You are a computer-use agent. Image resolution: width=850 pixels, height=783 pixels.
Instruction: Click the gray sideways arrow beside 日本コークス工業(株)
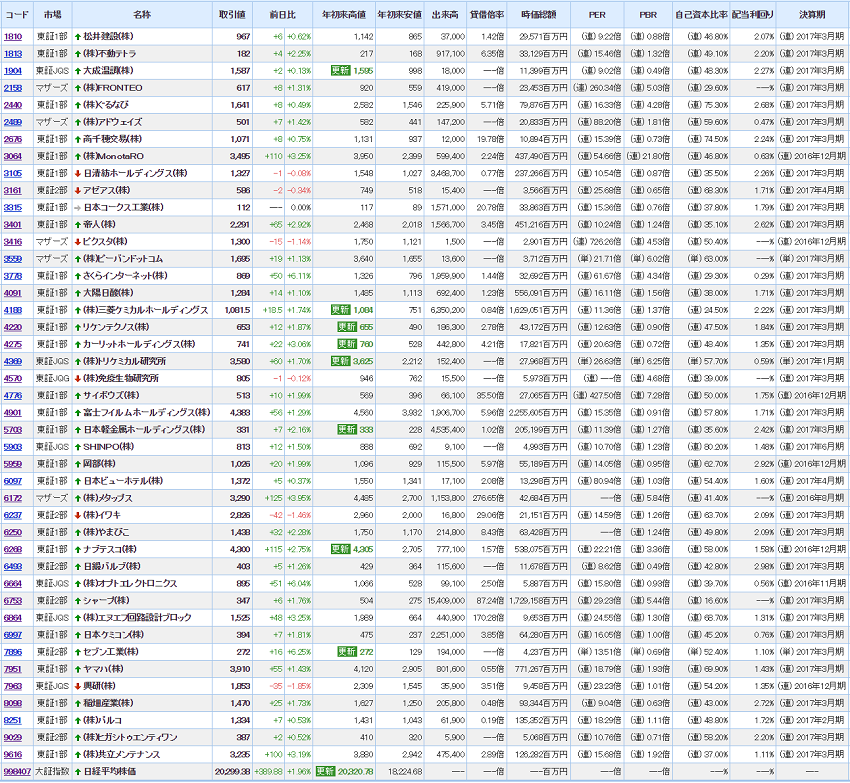78,208
